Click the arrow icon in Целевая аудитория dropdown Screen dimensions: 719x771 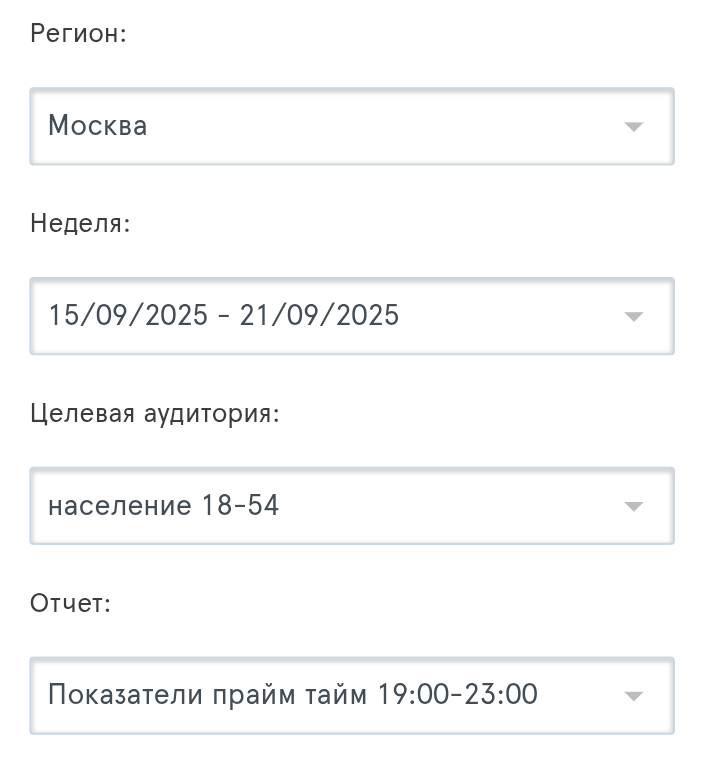click(632, 507)
